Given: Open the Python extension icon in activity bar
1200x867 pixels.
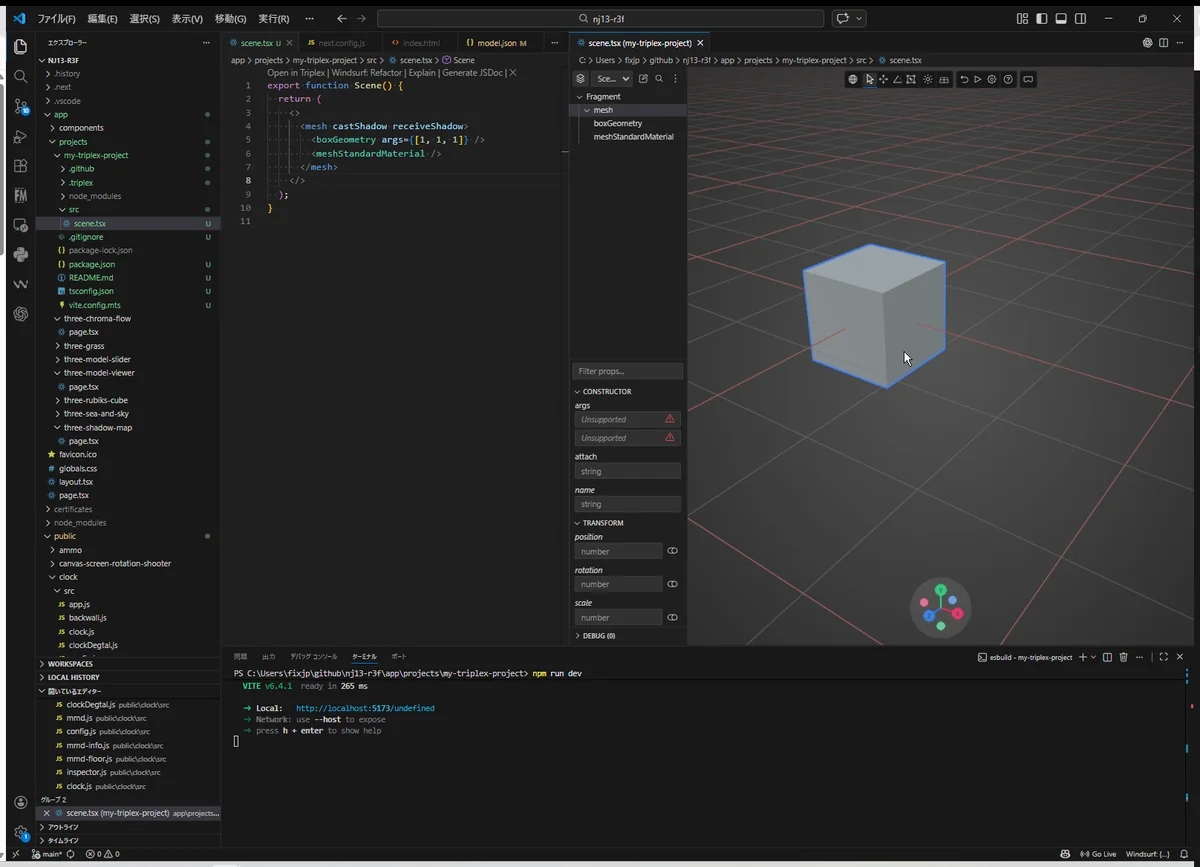Looking at the screenshot, I should [x=21, y=255].
